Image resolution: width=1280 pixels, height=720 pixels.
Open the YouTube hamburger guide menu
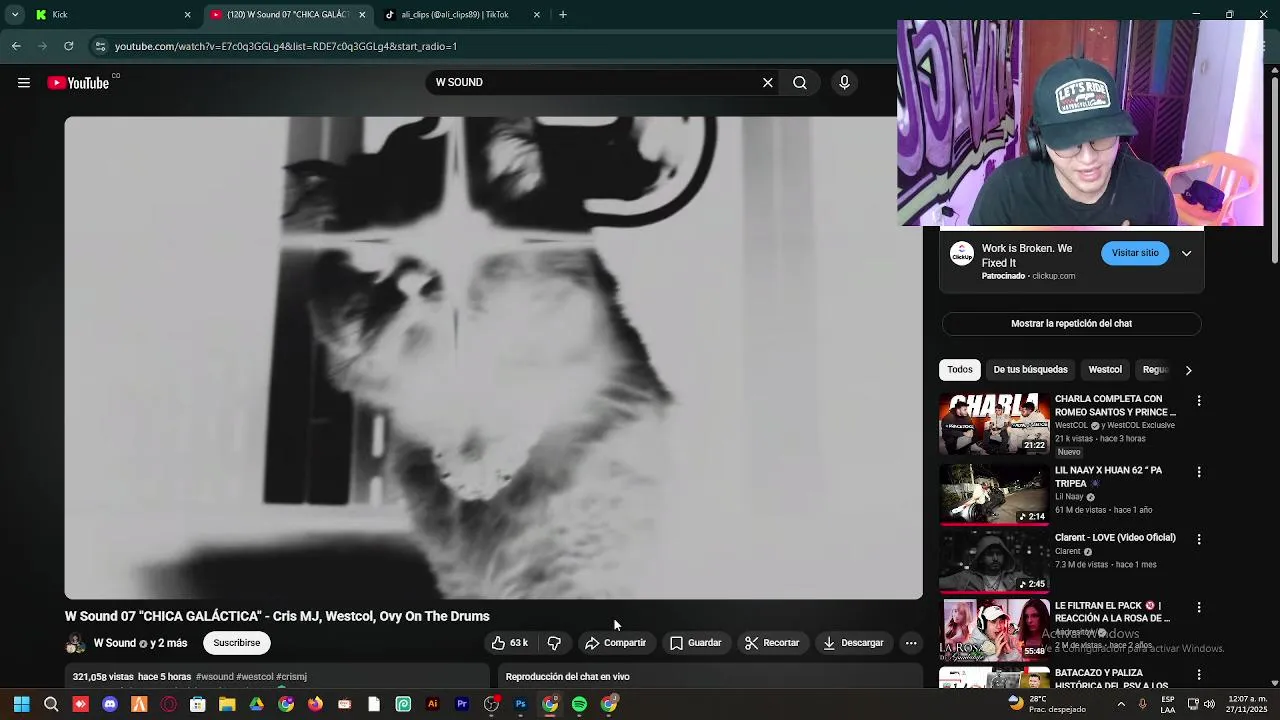click(24, 83)
